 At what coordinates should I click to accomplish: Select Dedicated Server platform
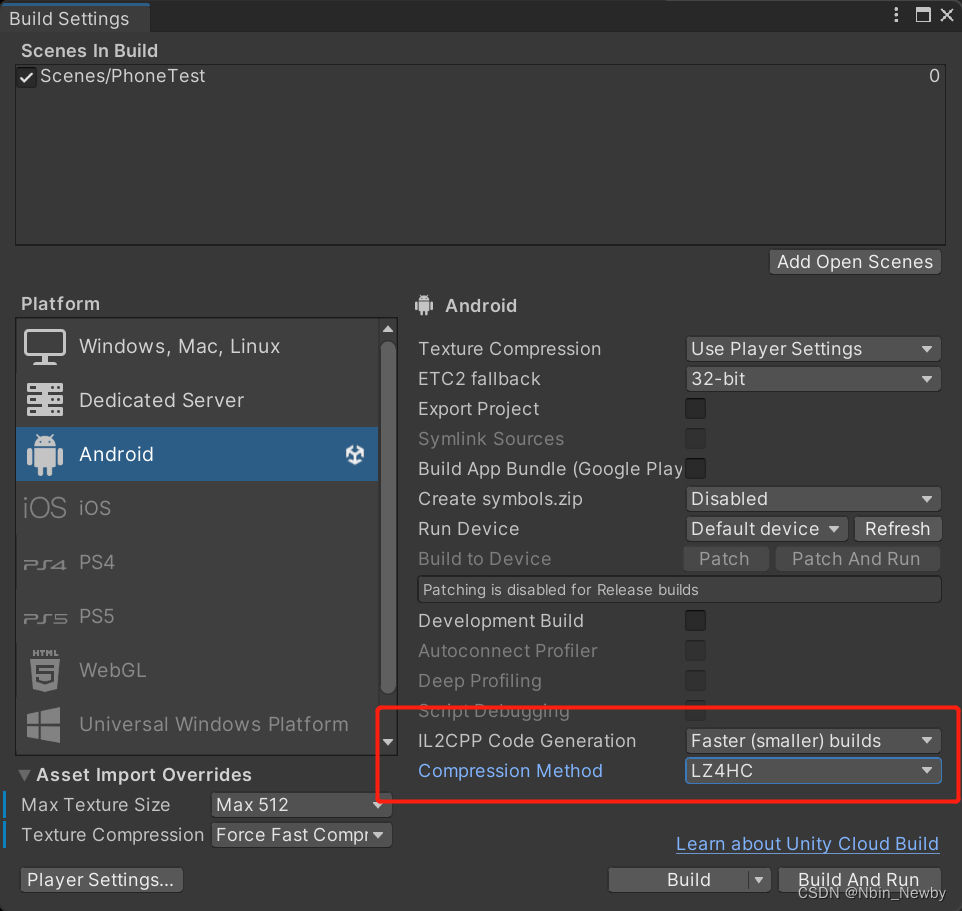pyautogui.click(x=197, y=400)
